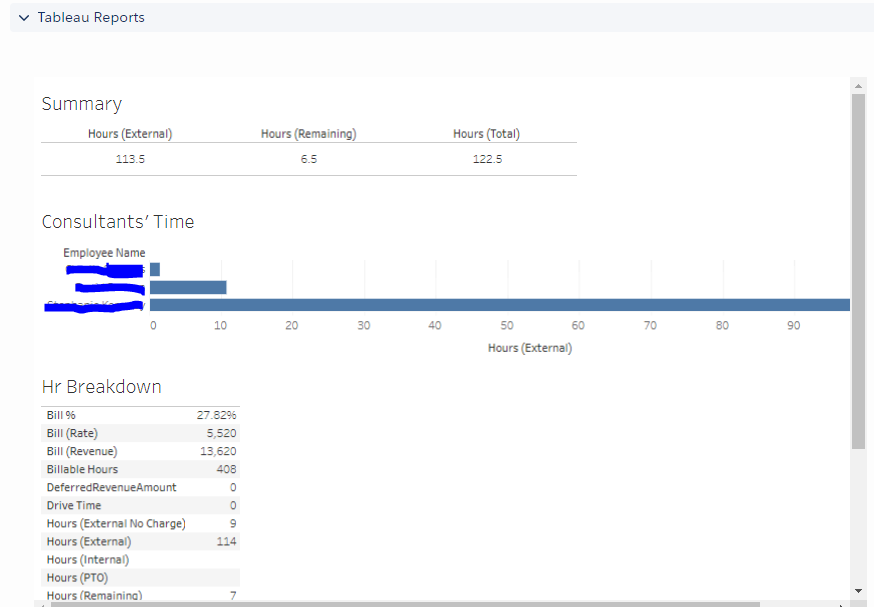Click the 408 Billable Hours value
874x607 pixels.
(226, 469)
